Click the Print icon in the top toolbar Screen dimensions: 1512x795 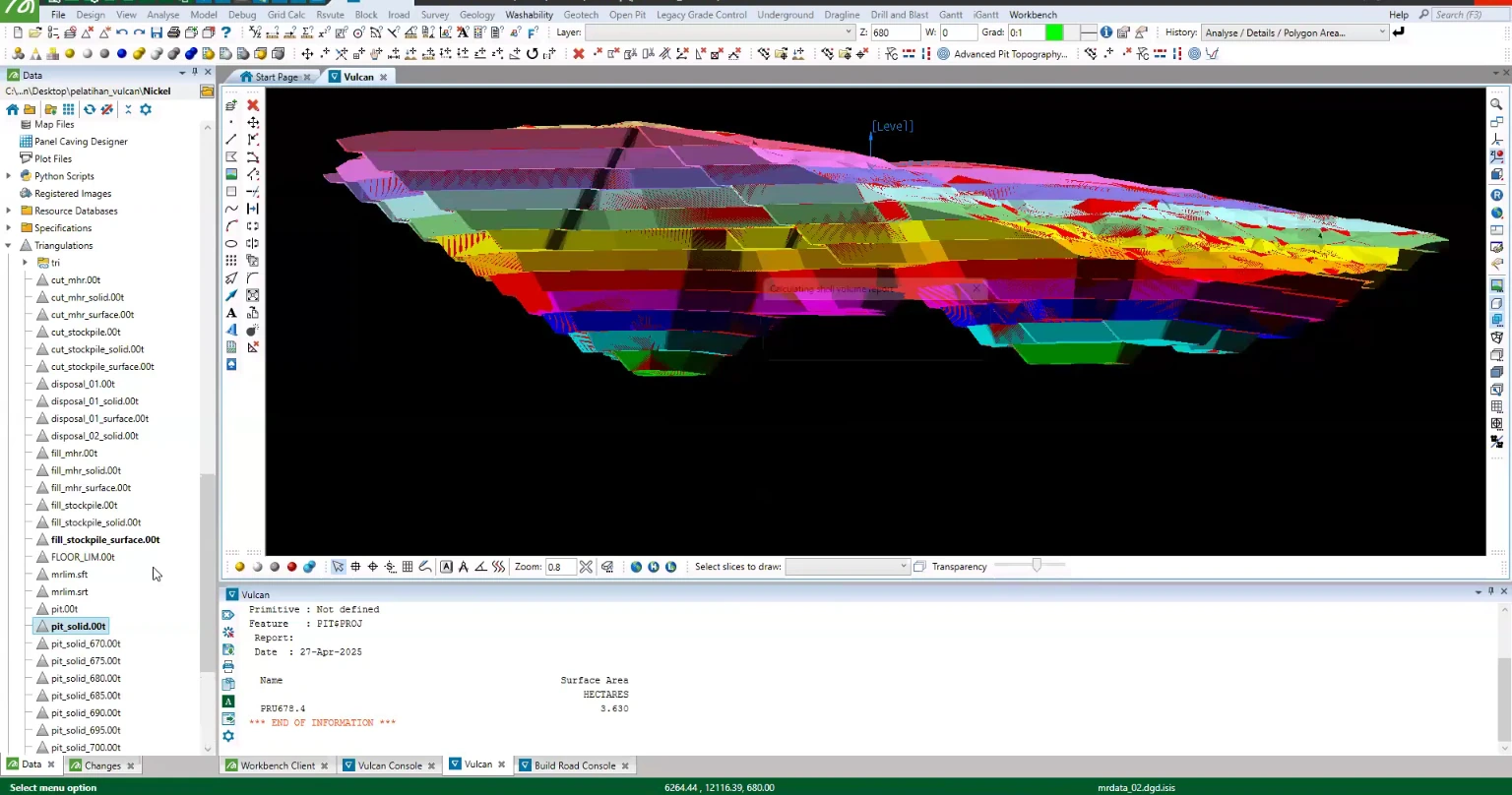(x=173, y=32)
